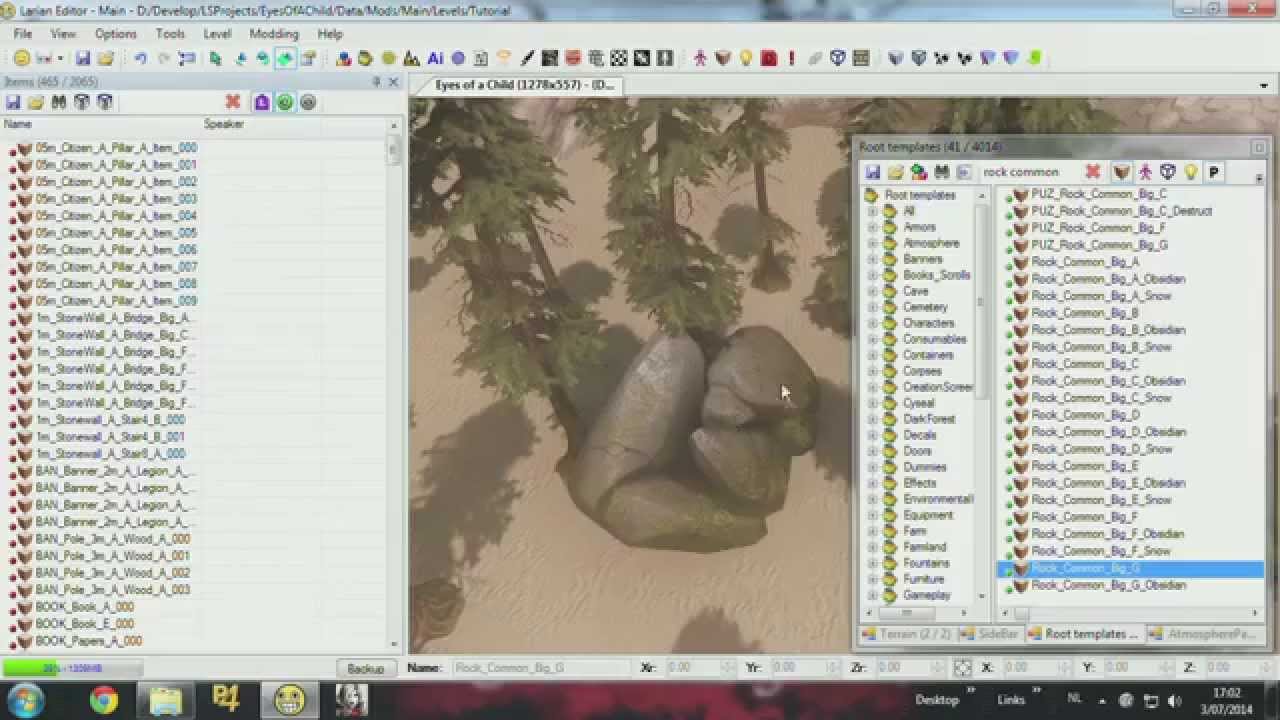This screenshot has width=1280, height=720.
Task: Click the Backup button
Action: 365,668
